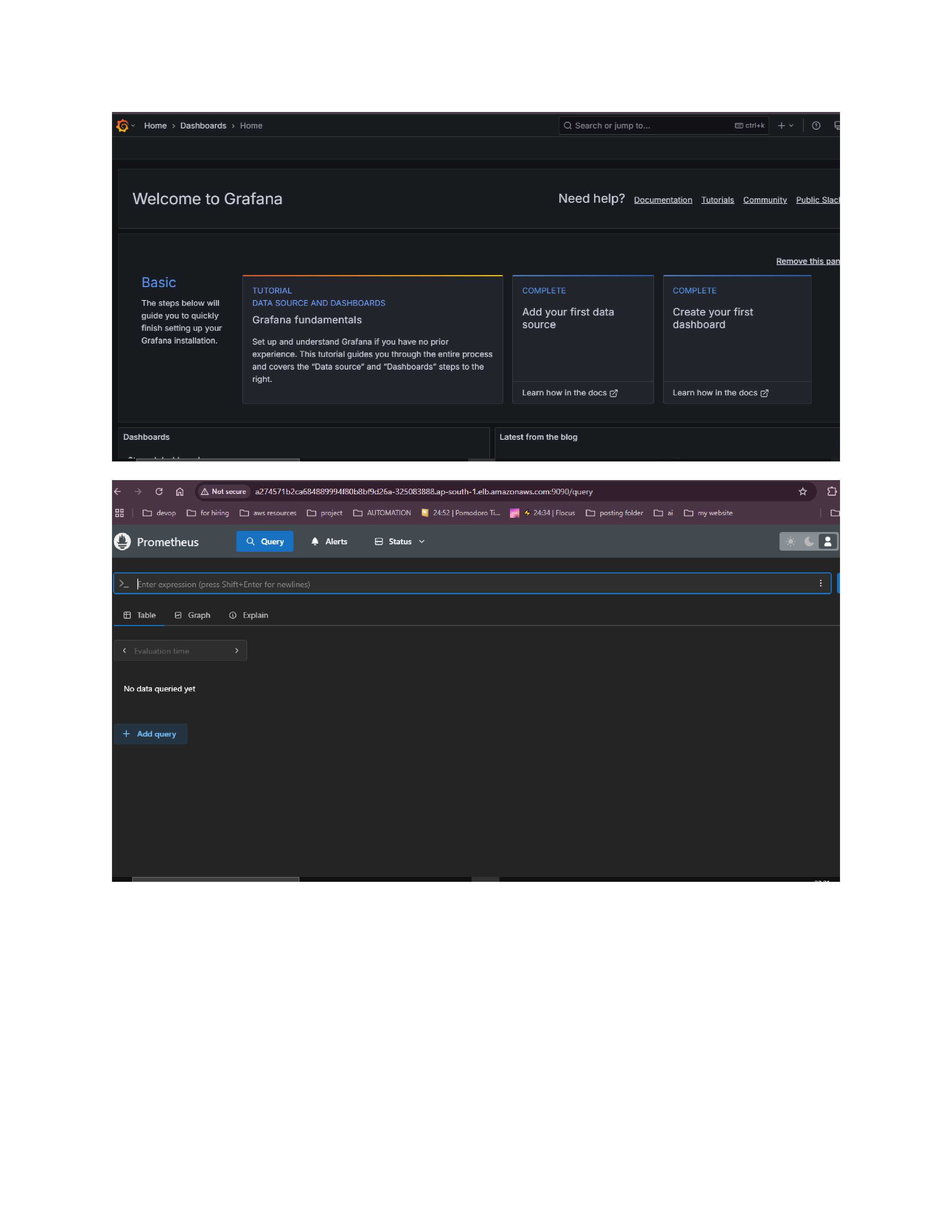Open Dashboards breadcrumb link
This screenshot has height=1232, width=952.
(203, 126)
